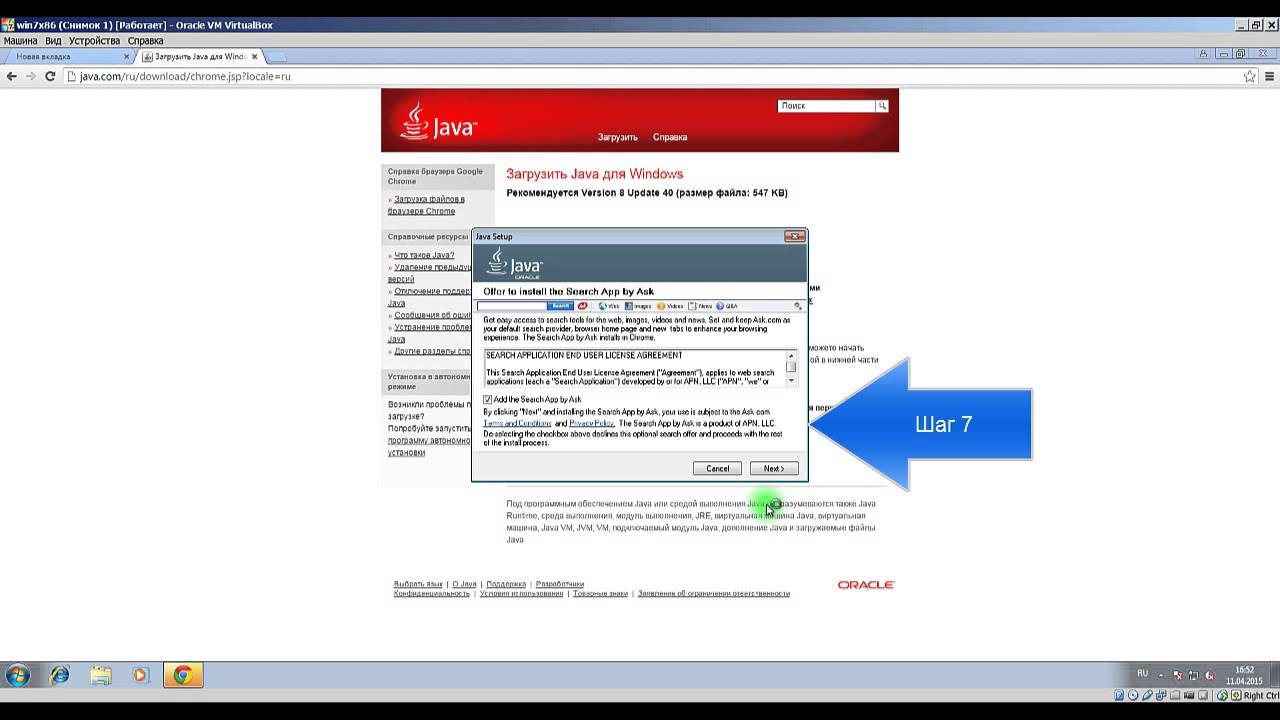This screenshot has width=1280, height=720.
Task: Open the Выбрать язык footer link
Action: coord(418,584)
